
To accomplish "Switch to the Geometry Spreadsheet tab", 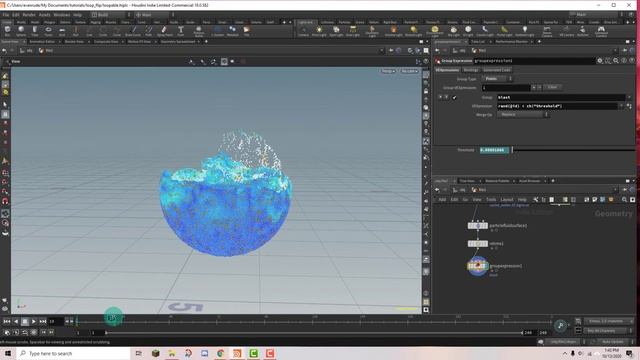I will 178,42.
